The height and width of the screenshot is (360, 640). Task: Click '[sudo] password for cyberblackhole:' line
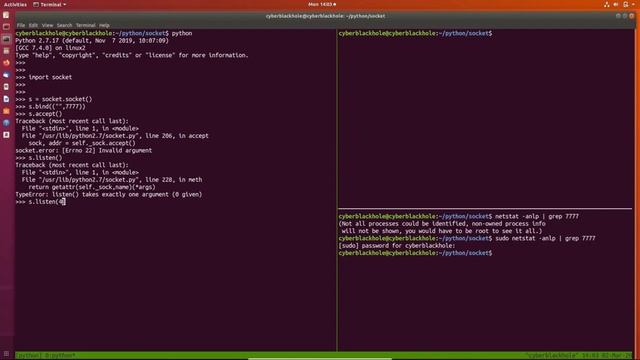pyautogui.click(x=397, y=246)
